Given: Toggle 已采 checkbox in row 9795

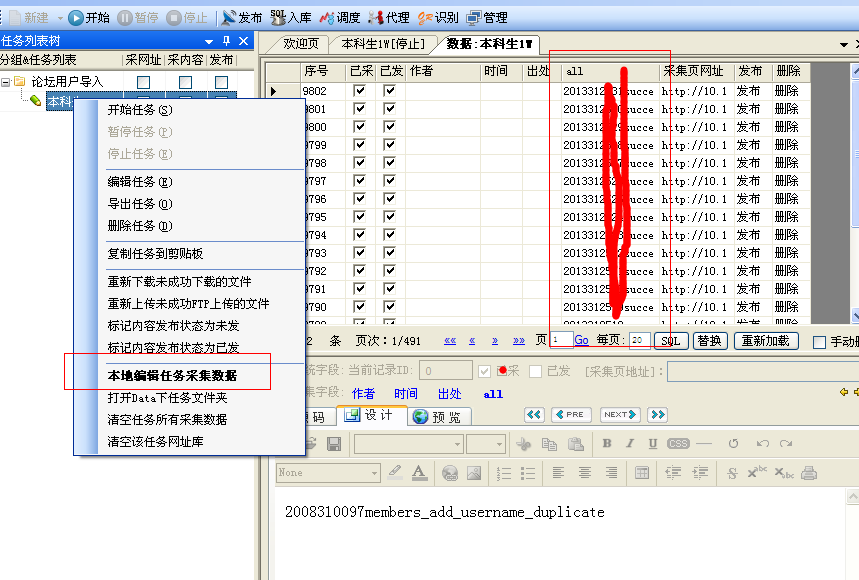Looking at the screenshot, I should click(359, 216).
